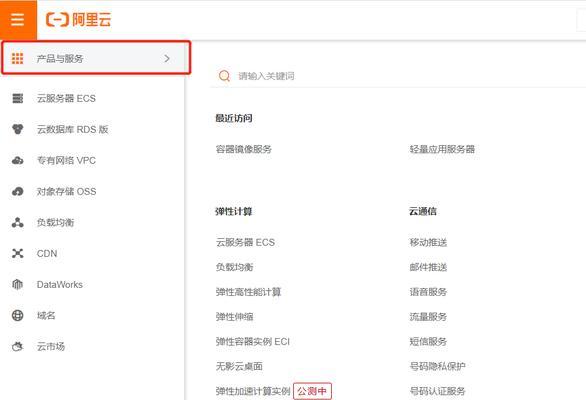The width and height of the screenshot is (586, 400).
Task: Open 云服务器 ECS in sidebar
Action: point(66,98)
